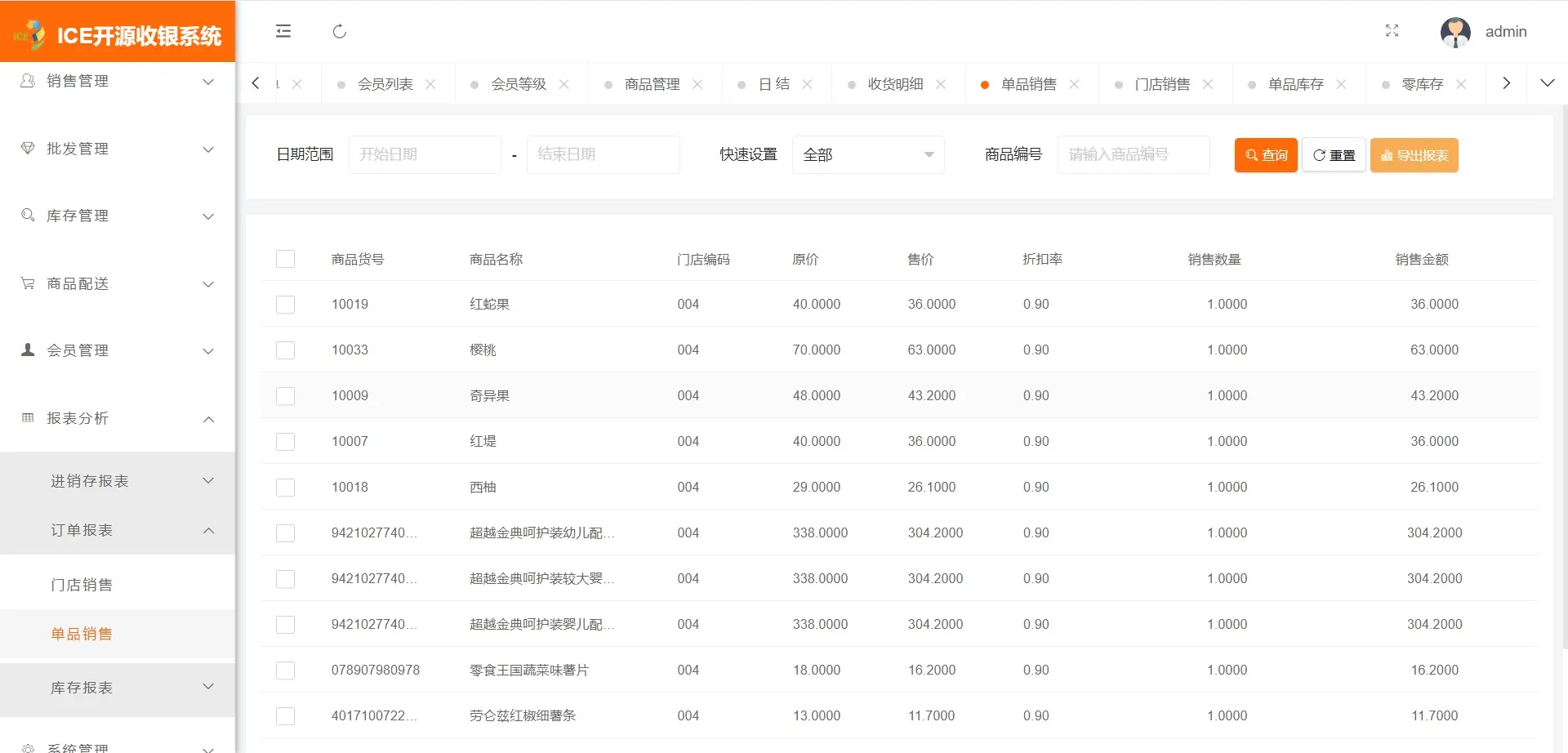Click the 商品配送 cart icon
Screen dimensions: 1568x753
(x=28, y=283)
